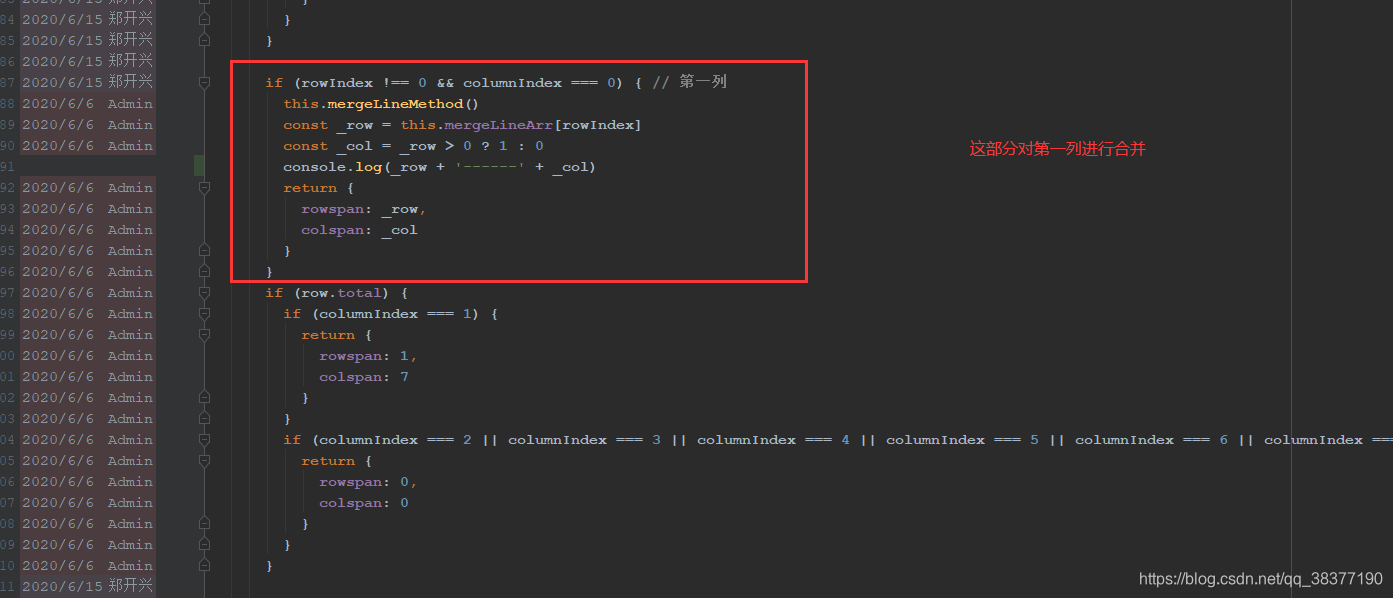Screen dimensions: 1393x598
Task: Collapse the "if (columnIndex === 2" block
Action: pos(205,439)
